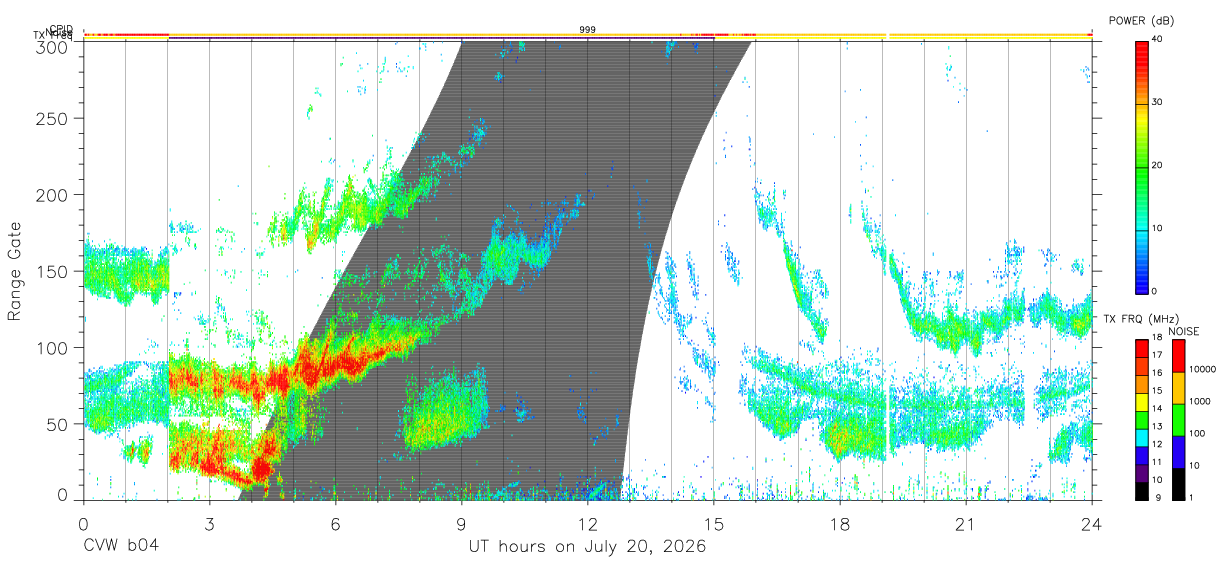Click the CVW b04 radar label

tap(121, 547)
